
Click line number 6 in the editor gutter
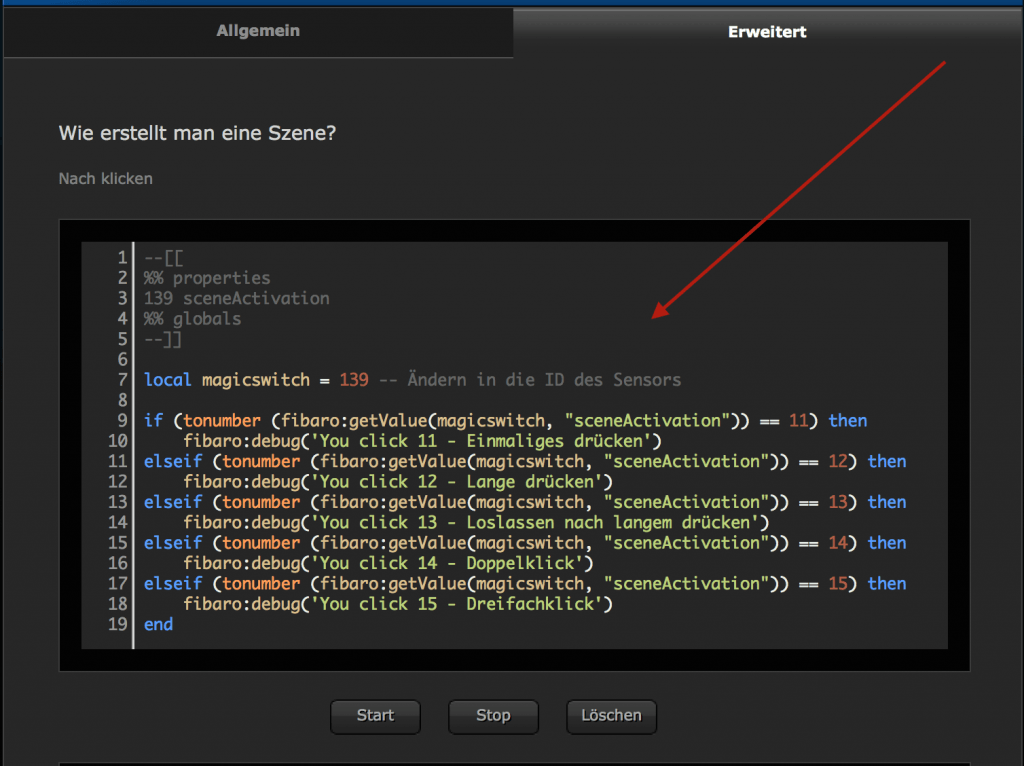pyautogui.click(x=122, y=359)
